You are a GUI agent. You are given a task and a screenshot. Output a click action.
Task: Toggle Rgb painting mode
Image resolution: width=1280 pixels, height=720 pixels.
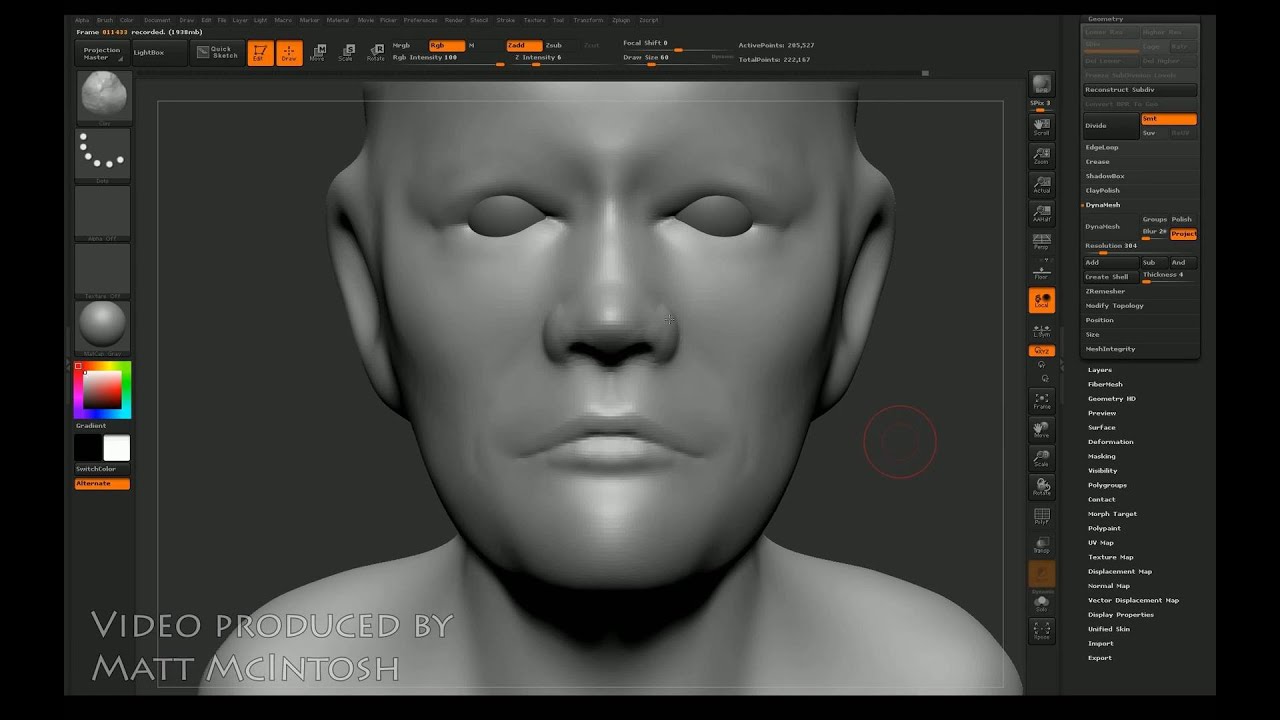447,45
